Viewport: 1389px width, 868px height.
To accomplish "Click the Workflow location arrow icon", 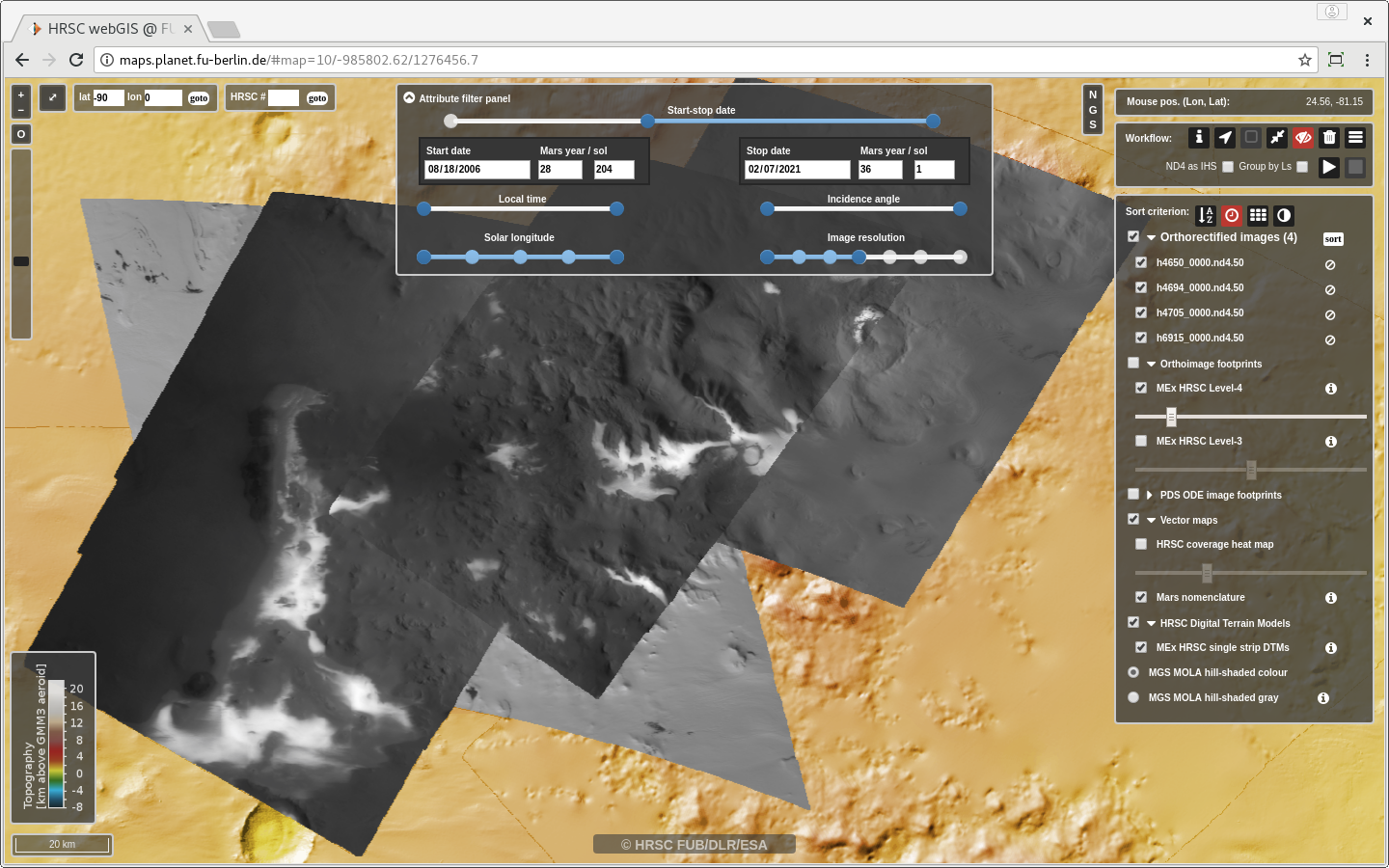I will tap(1225, 138).
